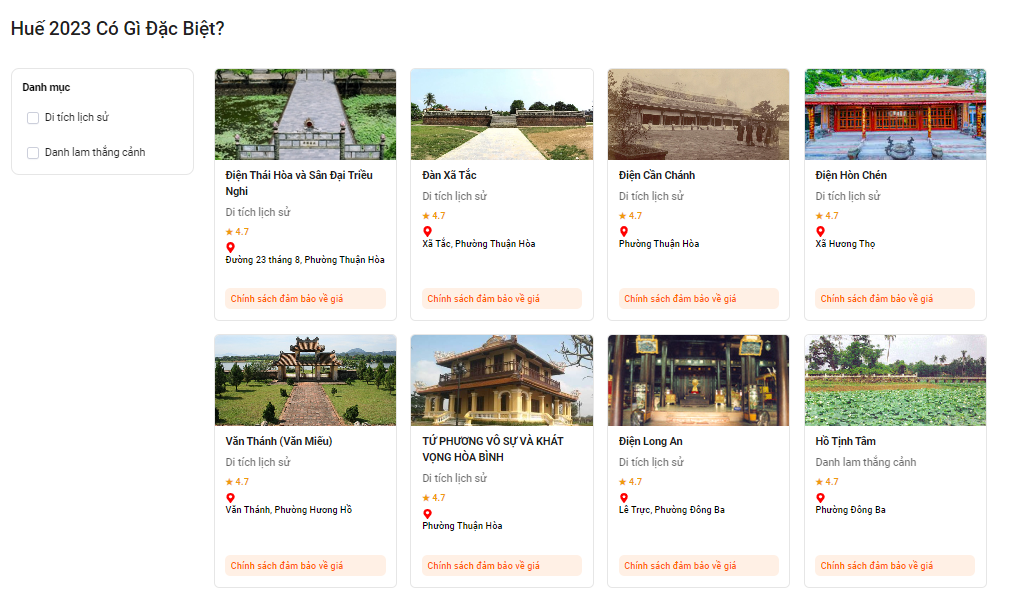Click price guarantee policy button on Điện Long An
Image resolution: width=1030 pixels, height=597 pixels.
tap(698, 565)
